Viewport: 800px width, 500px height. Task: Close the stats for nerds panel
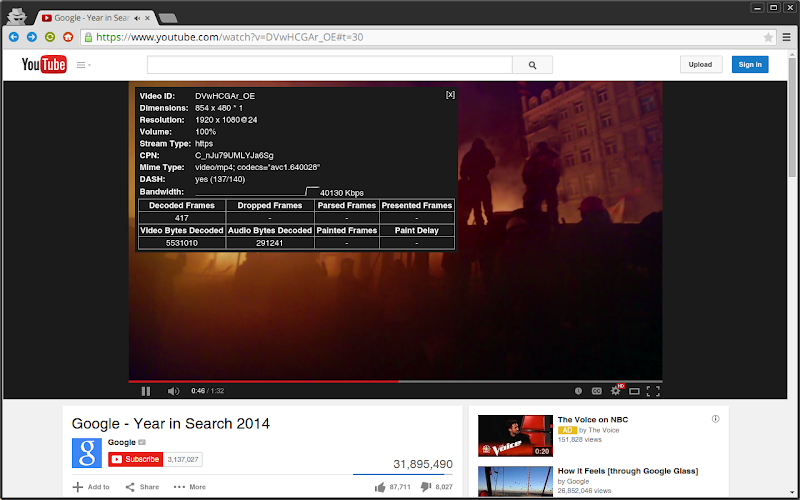450,95
